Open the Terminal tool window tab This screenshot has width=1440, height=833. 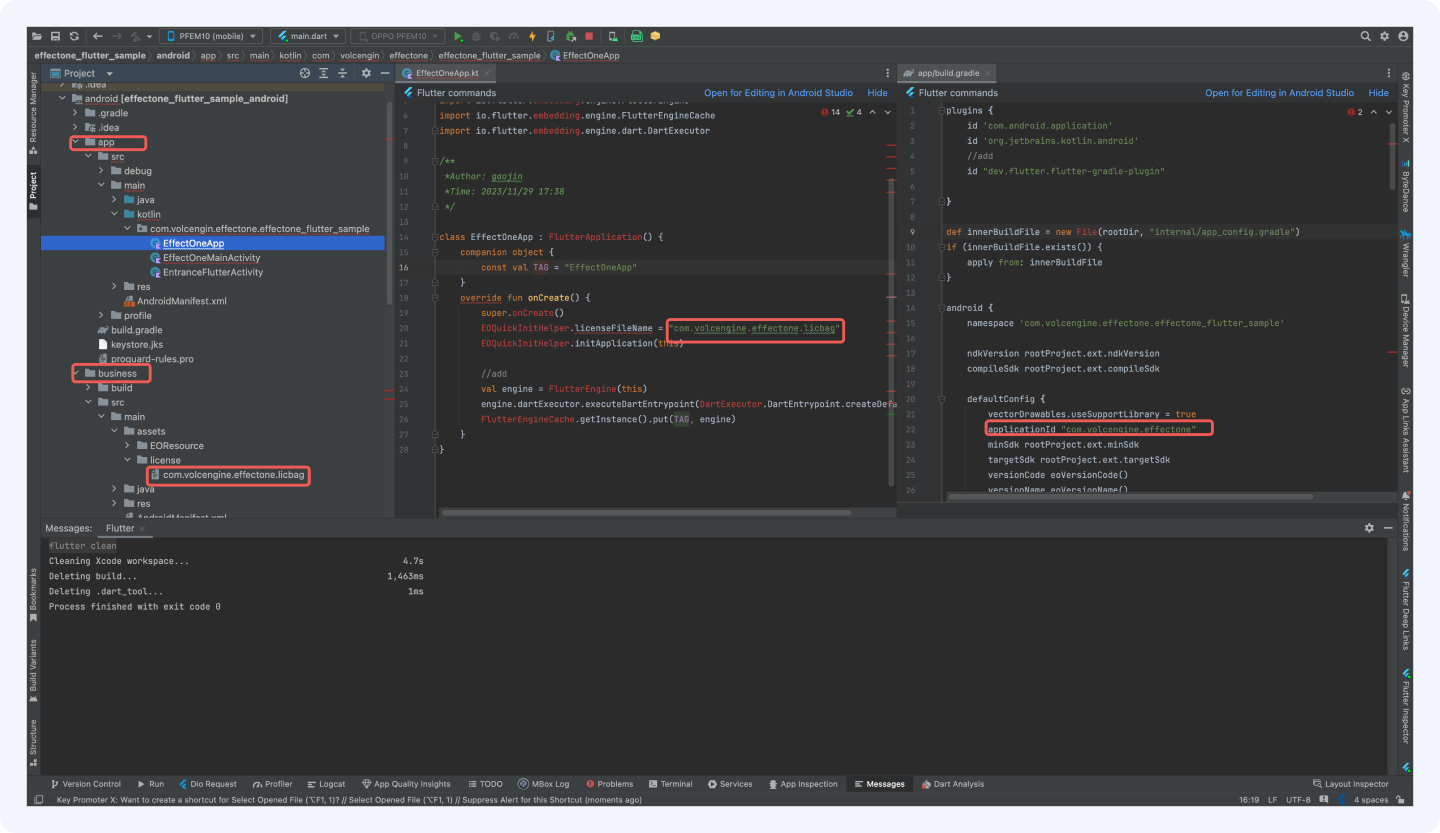point(670,784)
